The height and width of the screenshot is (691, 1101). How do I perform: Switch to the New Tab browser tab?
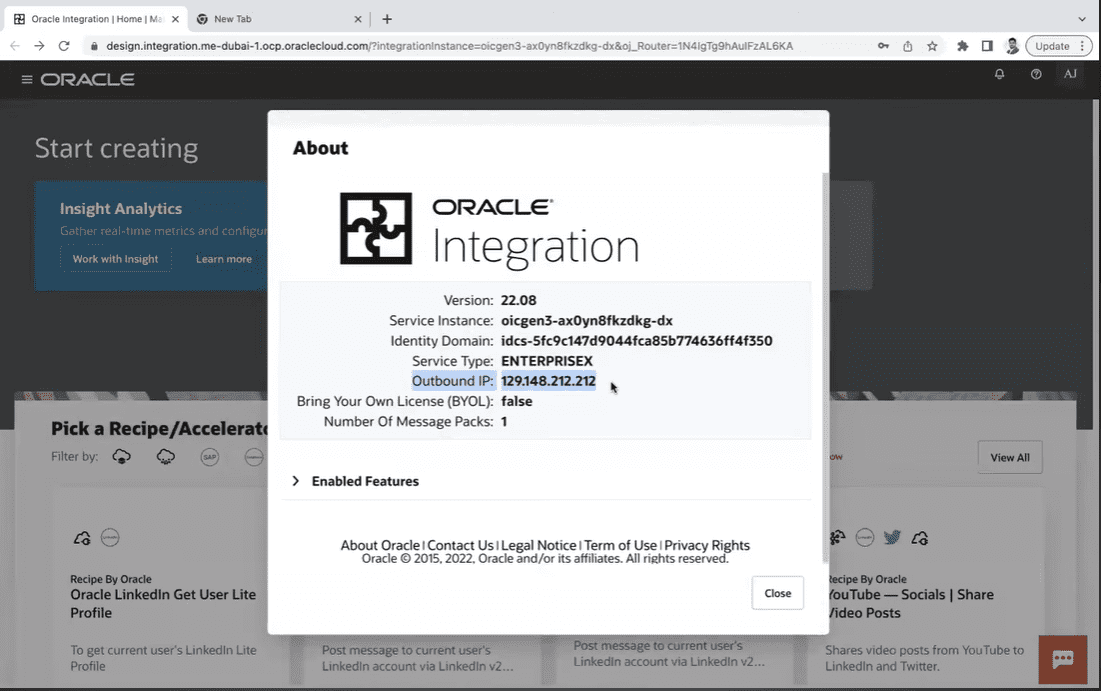click(x=277, y=19)
